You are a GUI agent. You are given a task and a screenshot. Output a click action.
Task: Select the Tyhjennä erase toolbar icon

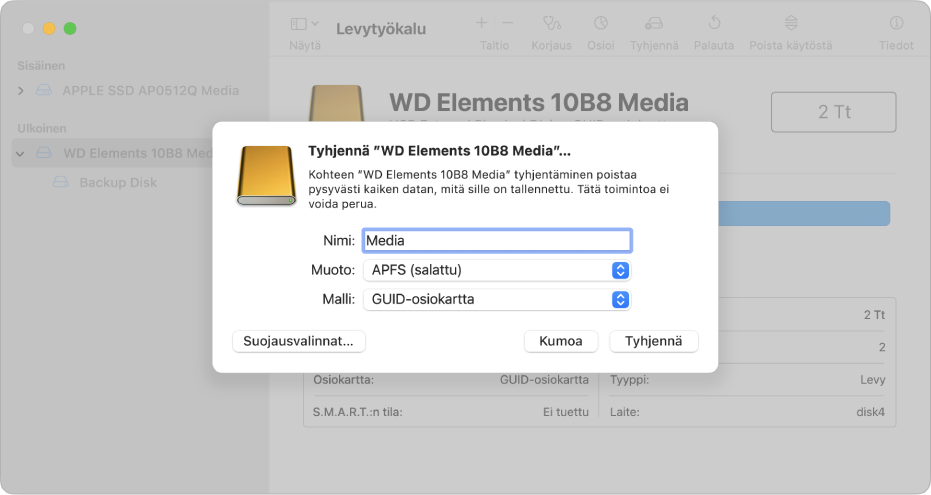click(x=654, y=23)
